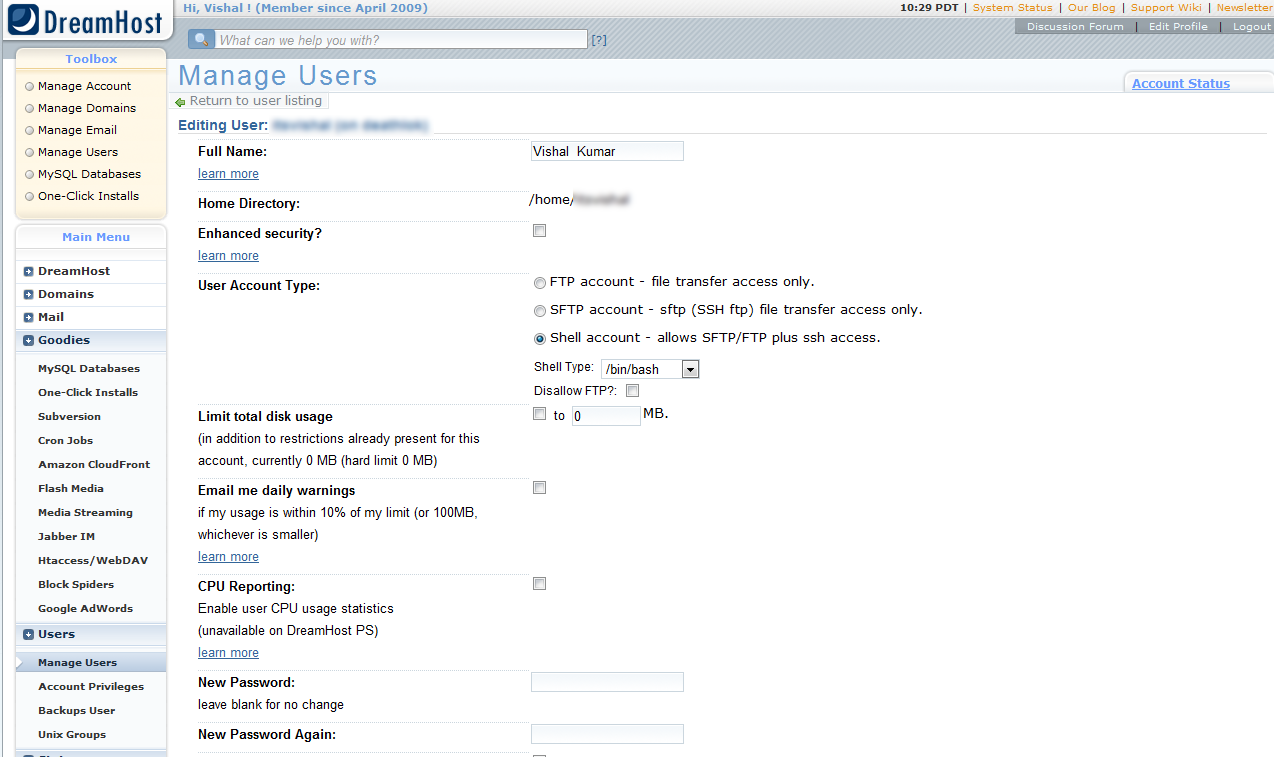Open the Media Streaming menu item
Viewport: 1274px width, 757px height.
[x=85, y=513]
